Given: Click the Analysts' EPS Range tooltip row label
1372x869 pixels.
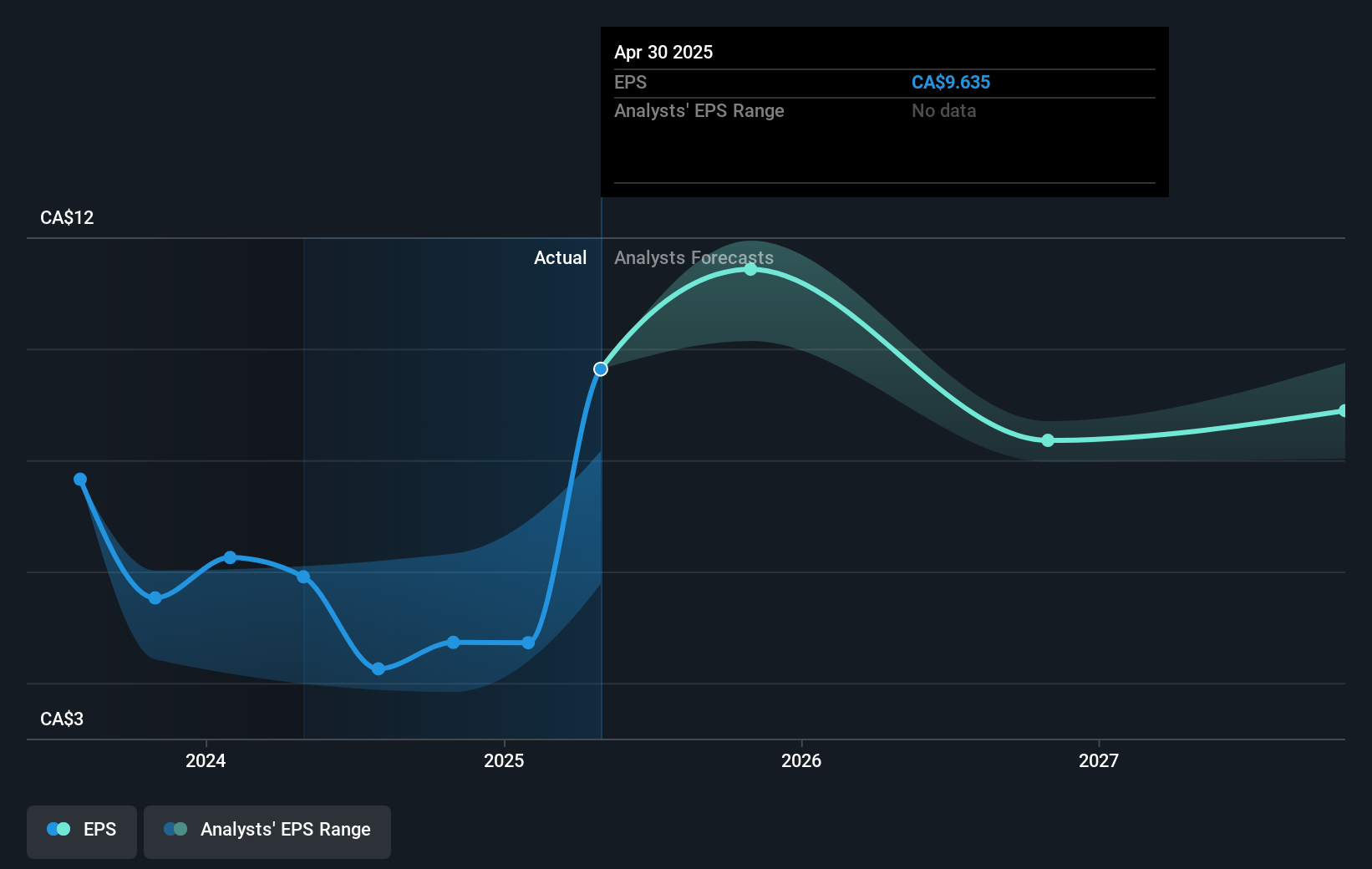Looking at the screenshot, I should point(699,110).
